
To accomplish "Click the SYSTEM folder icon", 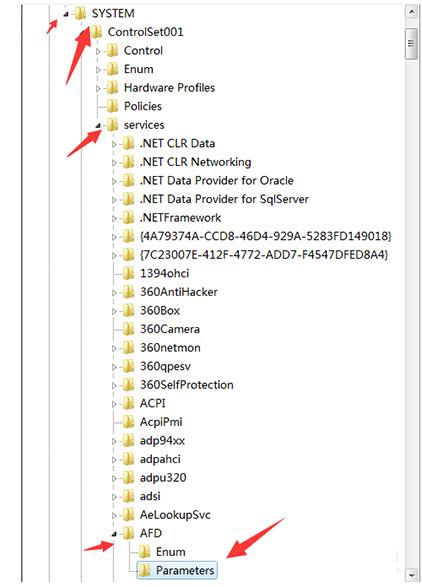I will [x=80, y=14].
